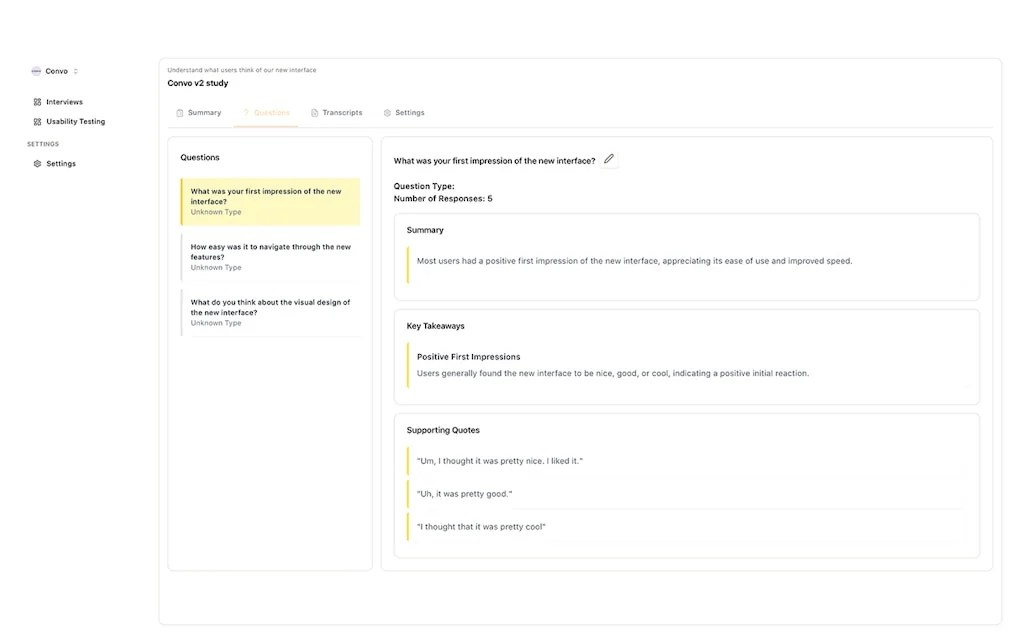Expand the Convo workspace switcher chevron
Image resolution: width=1024 pixels, height=640 pixels.
(x=75, y=71)
